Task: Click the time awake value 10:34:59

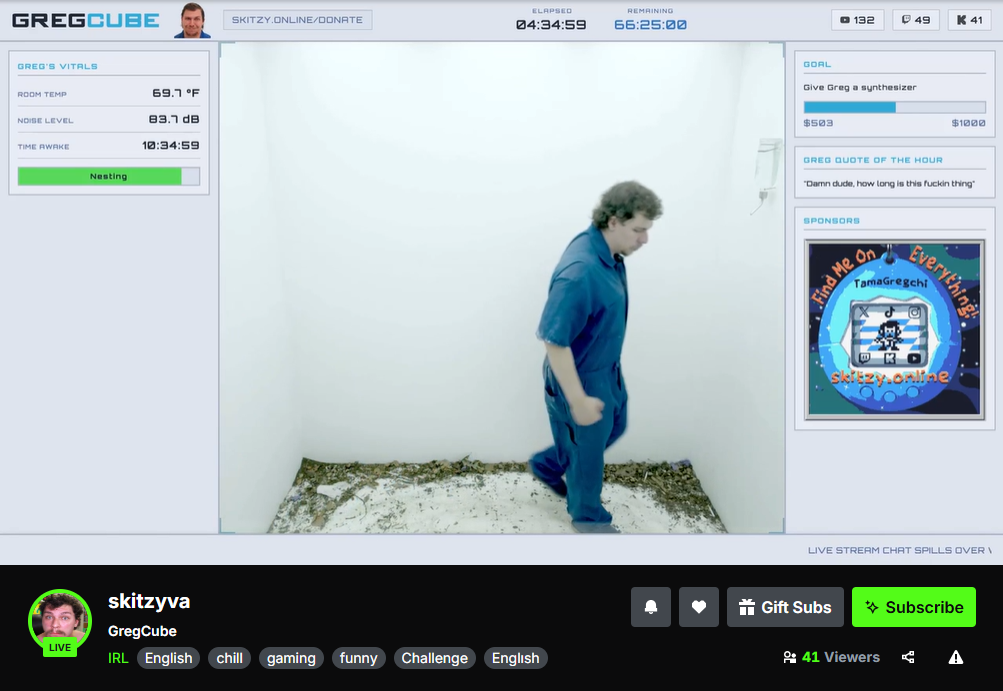Action: coord(171,145)
